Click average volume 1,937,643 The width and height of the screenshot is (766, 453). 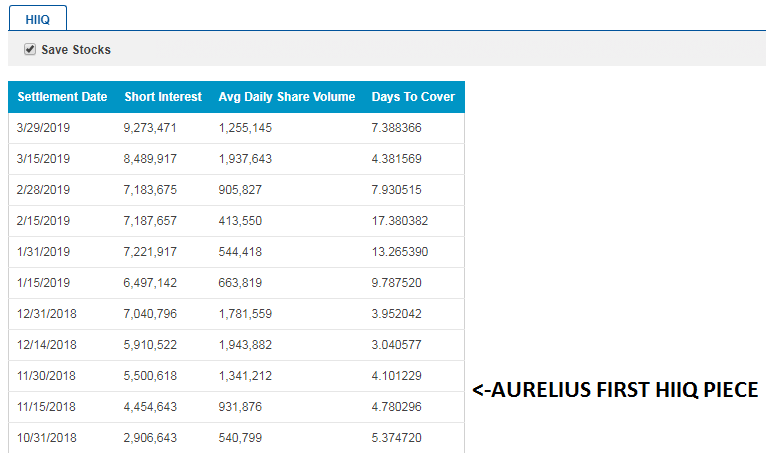click(245, 159)
